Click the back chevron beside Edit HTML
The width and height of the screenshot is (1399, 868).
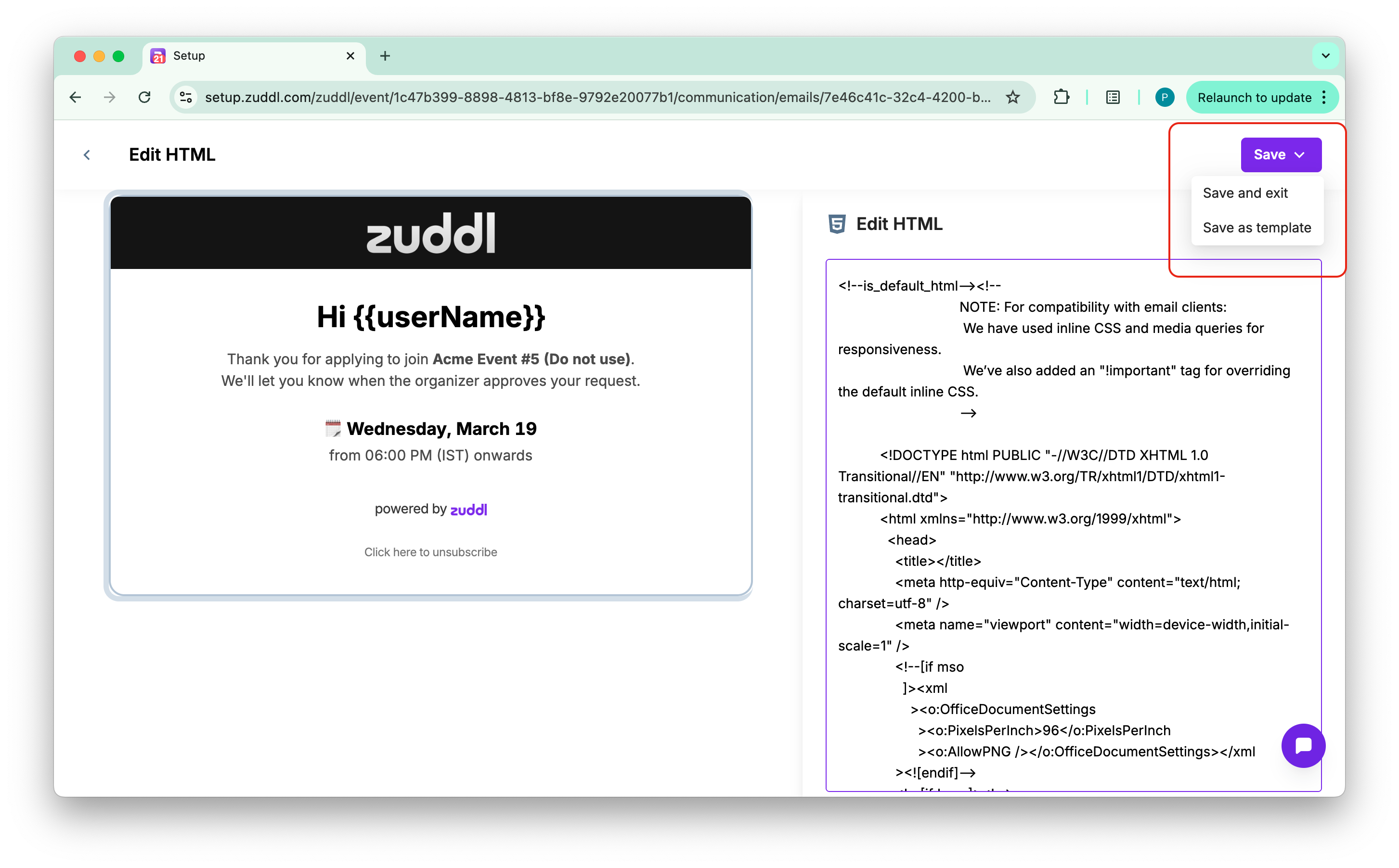[x=87, y=155]
